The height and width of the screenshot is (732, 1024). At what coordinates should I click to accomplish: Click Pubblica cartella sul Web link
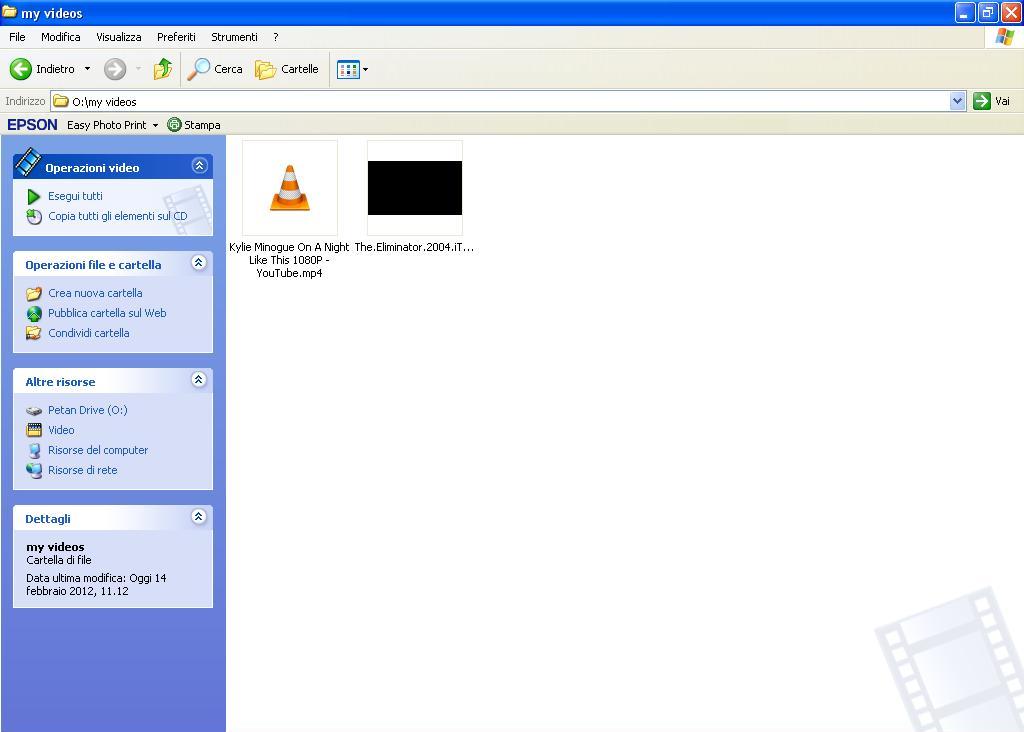107,313
